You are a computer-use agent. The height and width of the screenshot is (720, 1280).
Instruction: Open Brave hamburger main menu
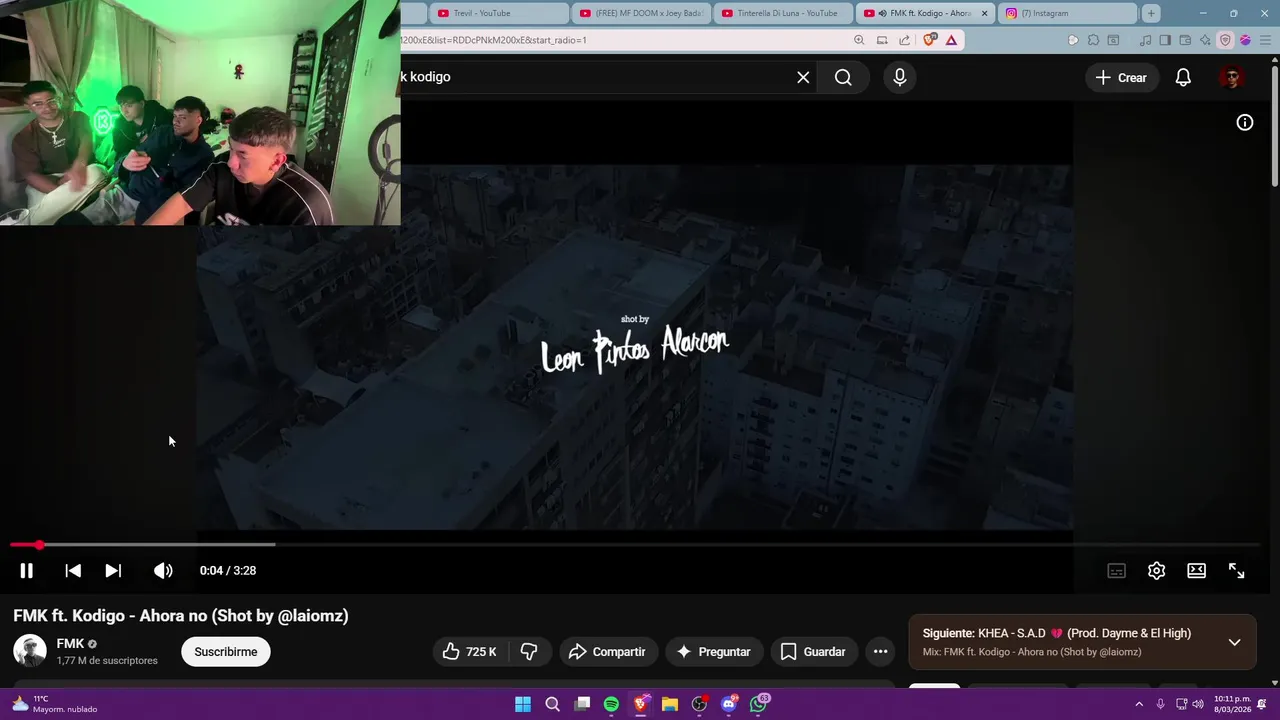(1263, 40)
